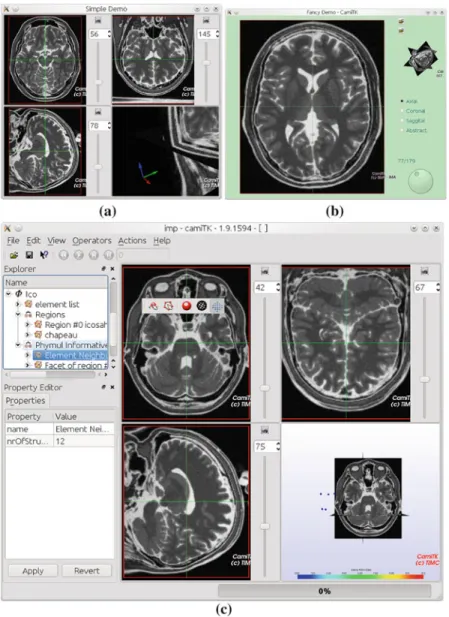Click the toolbar input field showing 0
The width and height of the screenshot is (449, 617).
point(142,255)
